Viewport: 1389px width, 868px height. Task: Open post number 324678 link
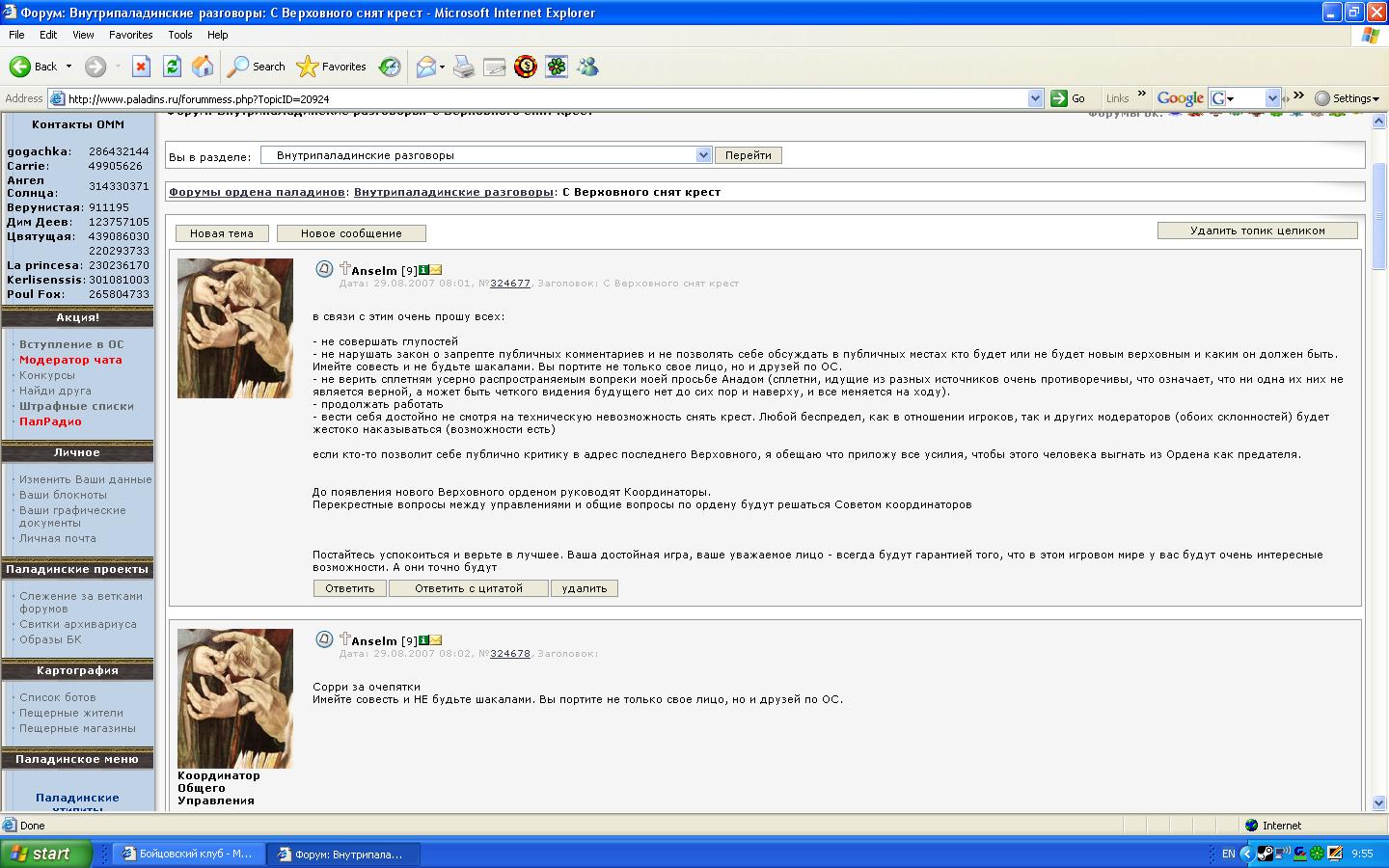(x=510, y=654)
